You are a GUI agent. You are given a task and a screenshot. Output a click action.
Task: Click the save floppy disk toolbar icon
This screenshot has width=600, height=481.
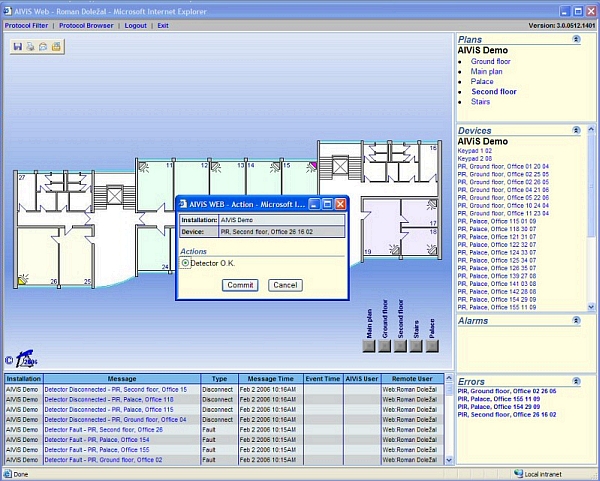tap(18, 47)
